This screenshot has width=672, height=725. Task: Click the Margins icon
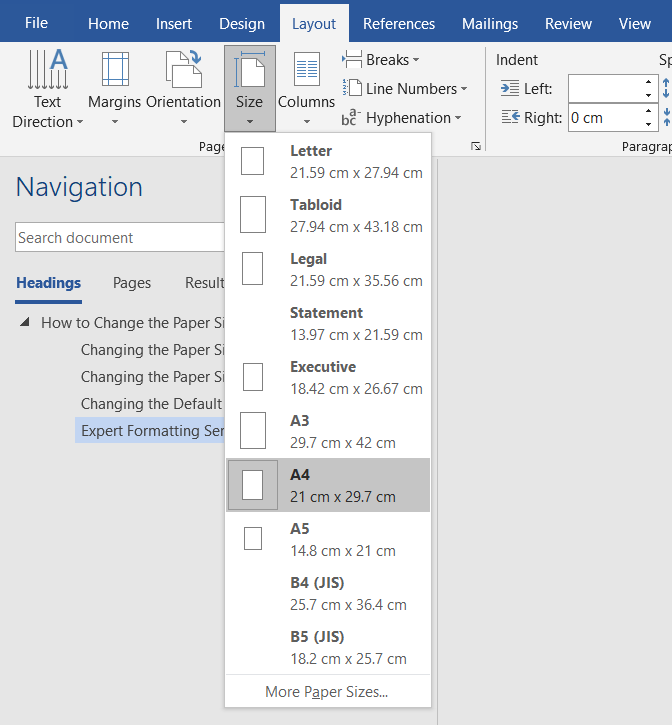coord(114,90)
